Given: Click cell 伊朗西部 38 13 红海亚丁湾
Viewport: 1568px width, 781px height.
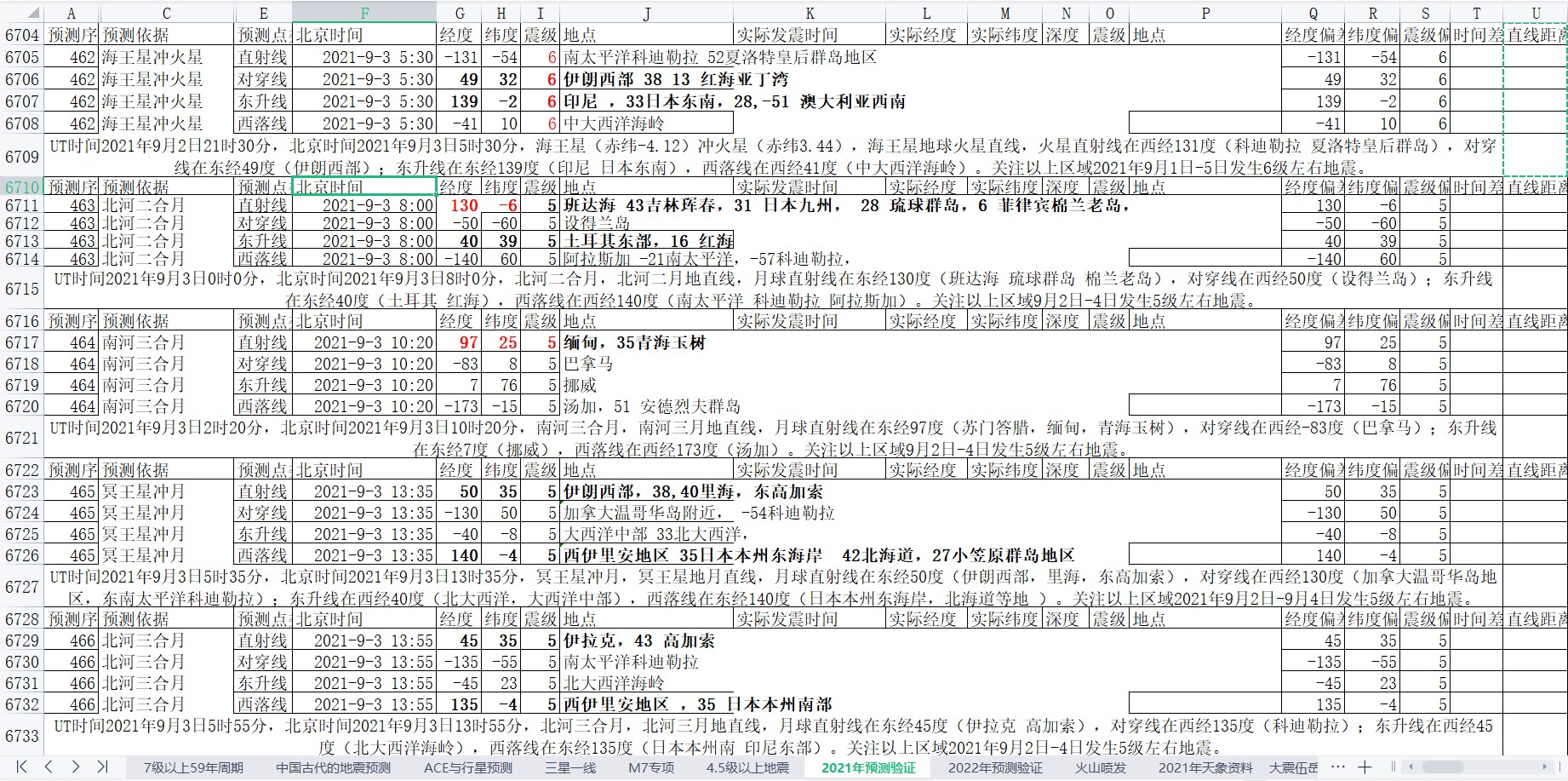Looking at the screenshot, I should click(x=646, y=79).
